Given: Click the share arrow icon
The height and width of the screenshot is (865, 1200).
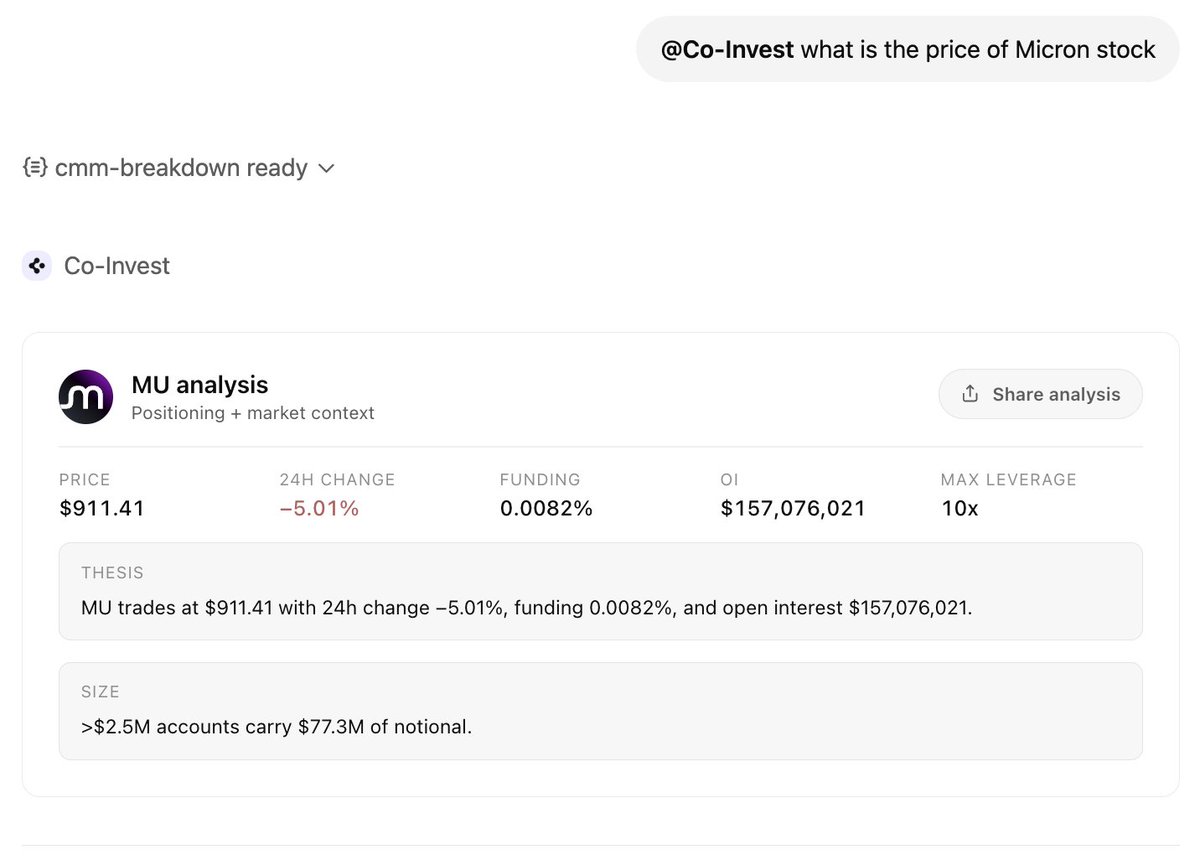Looking at the screenshot, I should point(969,394).
